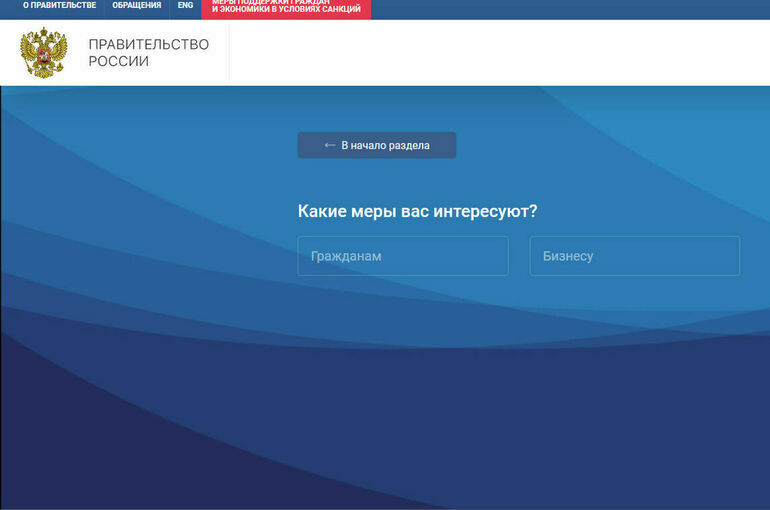The width and height of the screenshot is (770, 510).
Task: Select the Гражданам option
Action: point(402,256)
